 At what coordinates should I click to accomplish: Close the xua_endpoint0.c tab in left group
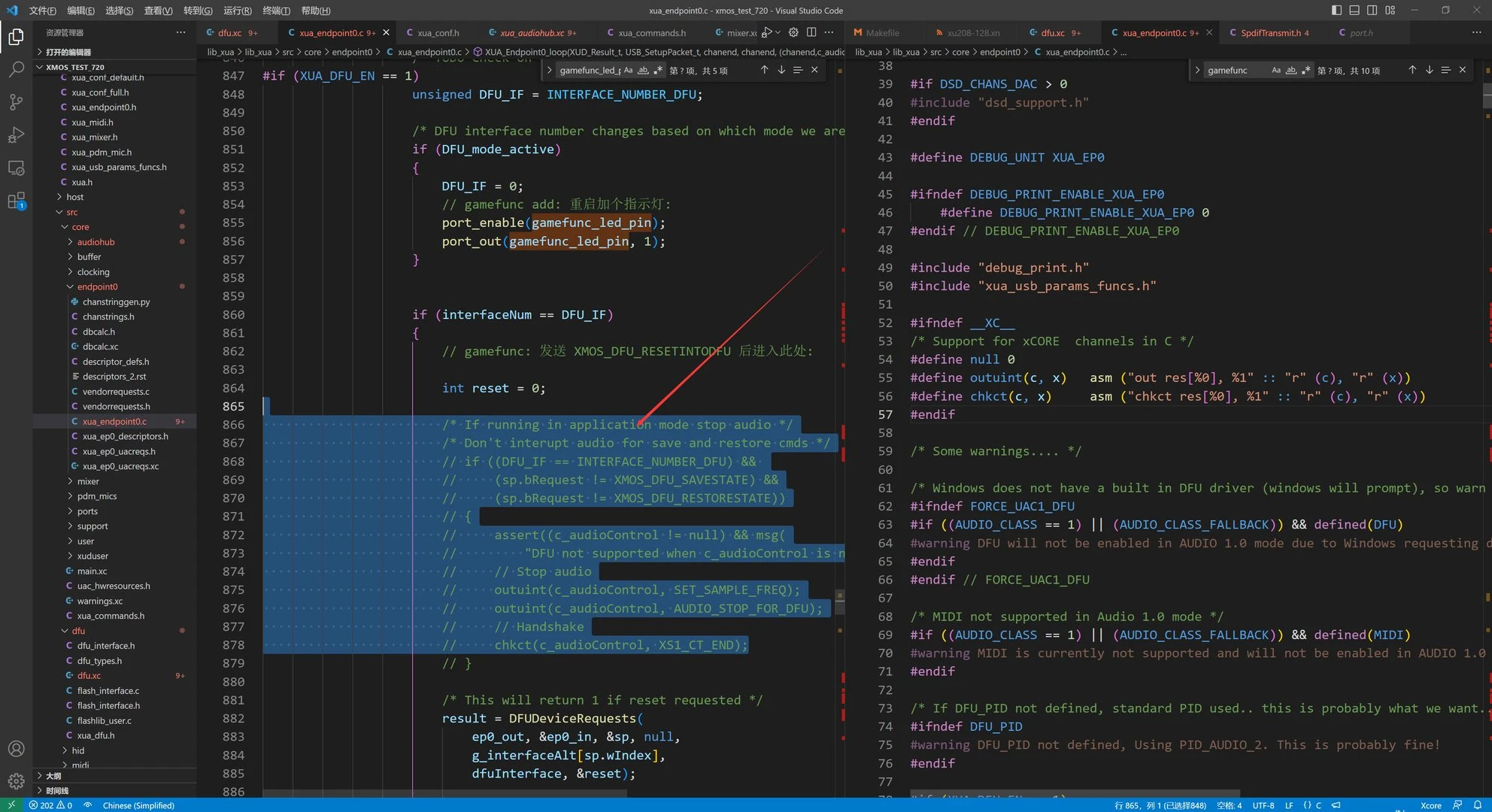386,32
